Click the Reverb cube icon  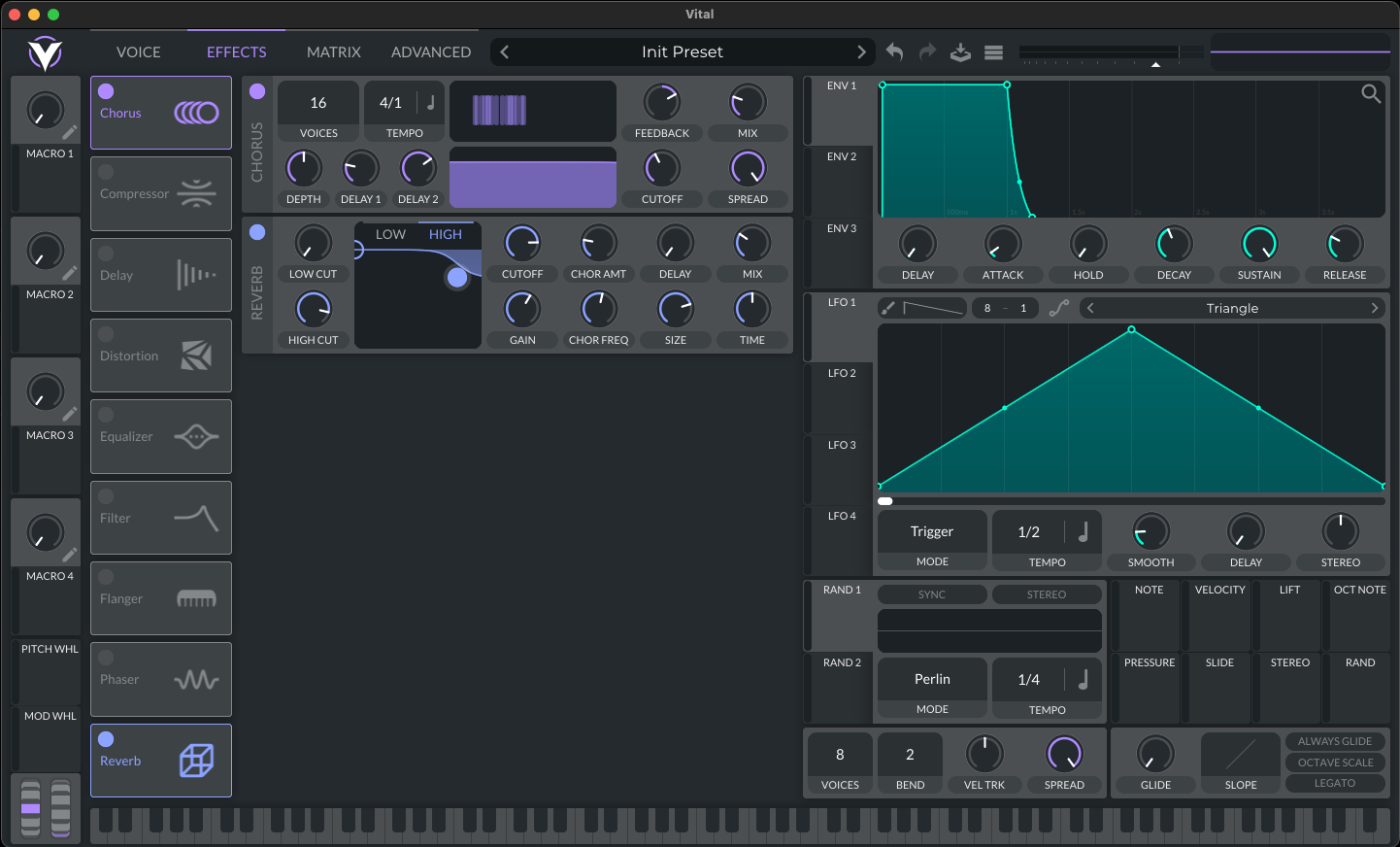point(196,761)
